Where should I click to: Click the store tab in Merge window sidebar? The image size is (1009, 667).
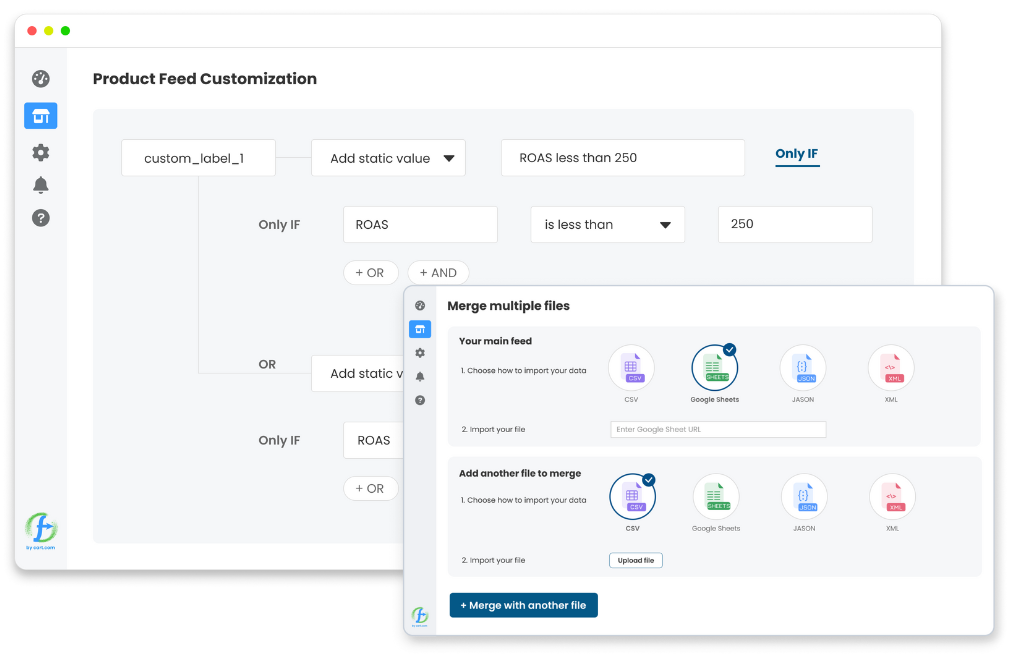[420, 329]
